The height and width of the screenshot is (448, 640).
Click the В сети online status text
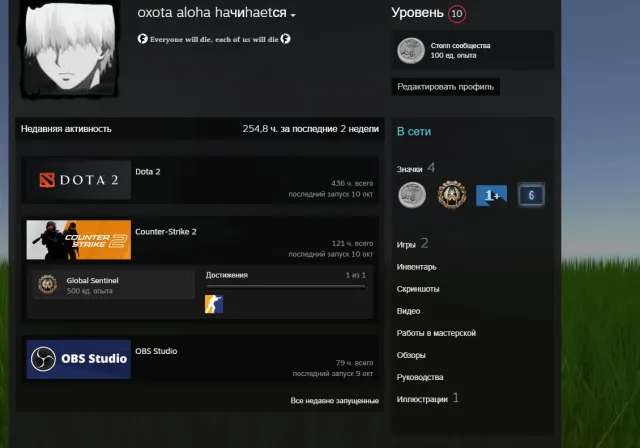[414, 131]
